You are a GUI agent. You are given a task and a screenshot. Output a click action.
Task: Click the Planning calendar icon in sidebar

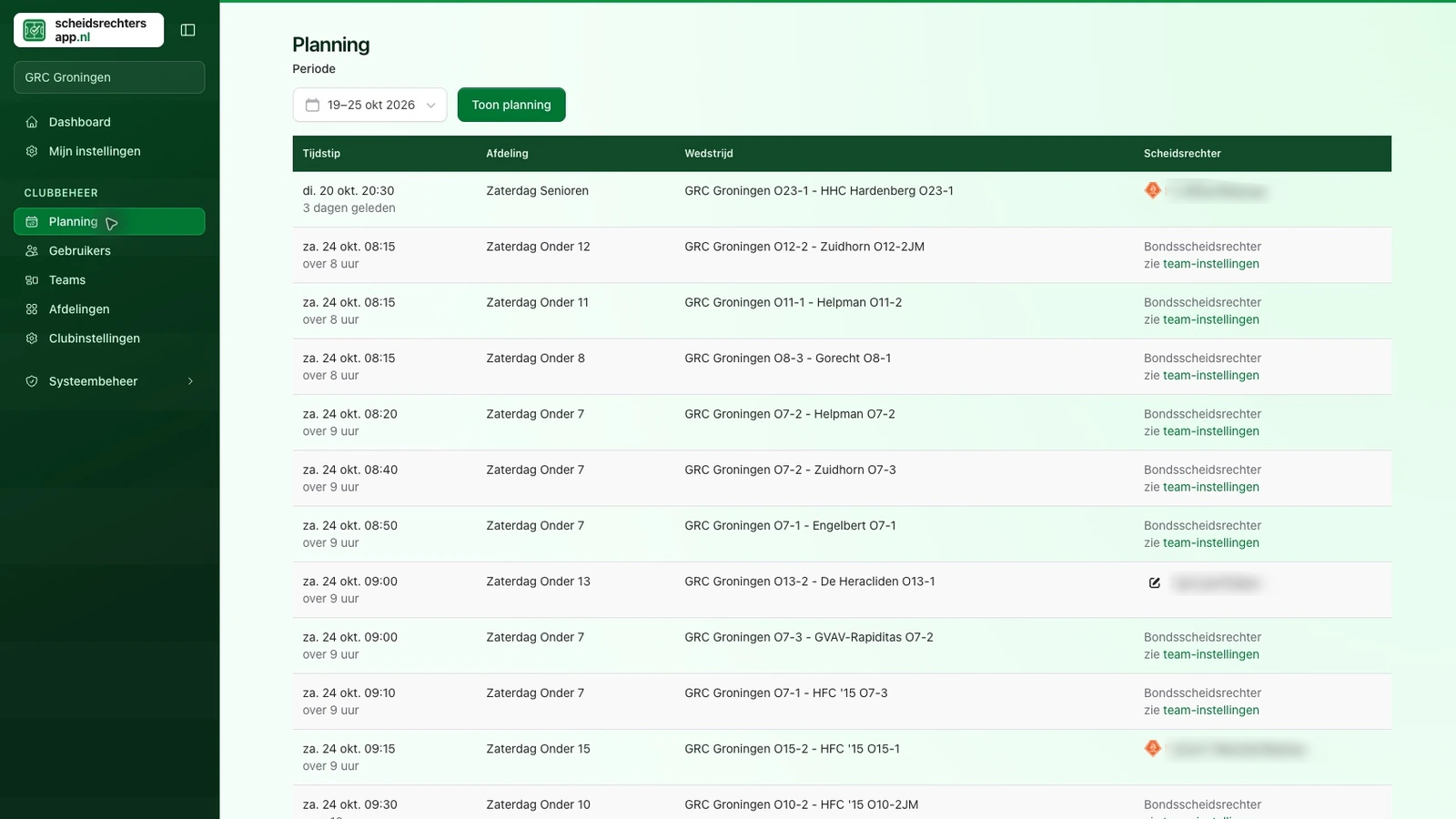click(32, 222)
